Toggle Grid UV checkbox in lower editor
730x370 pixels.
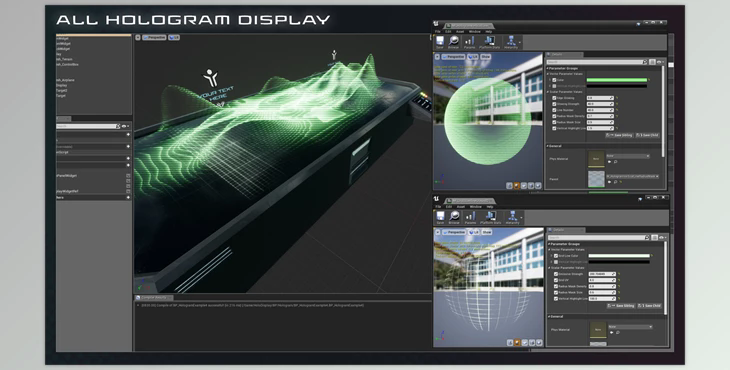tap(556, 280)
